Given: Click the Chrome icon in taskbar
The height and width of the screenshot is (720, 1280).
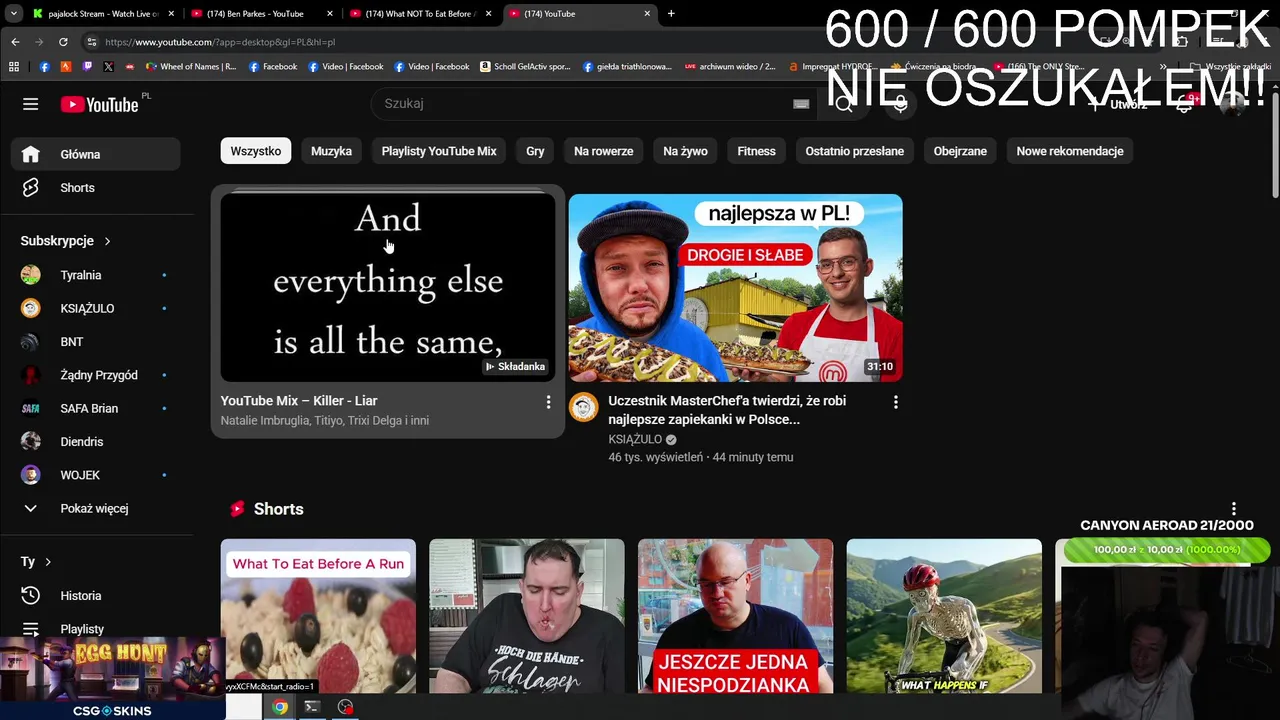Looking at the screenshot, I should (x=280, y=707).
